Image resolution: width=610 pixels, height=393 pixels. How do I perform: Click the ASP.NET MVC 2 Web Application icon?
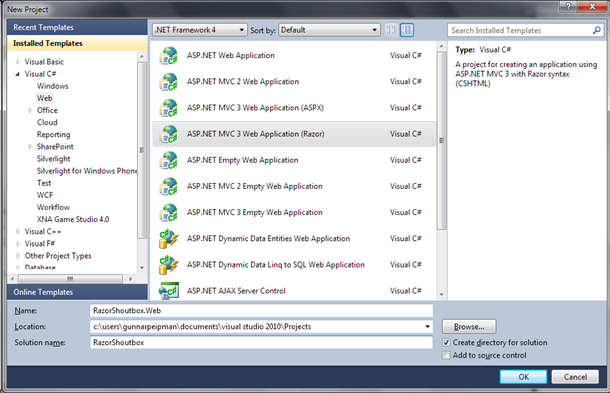pos(168,82)
